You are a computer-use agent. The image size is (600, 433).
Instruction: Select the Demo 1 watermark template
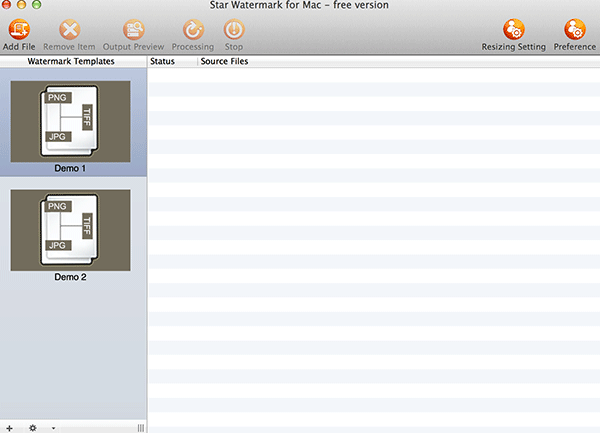70,121
